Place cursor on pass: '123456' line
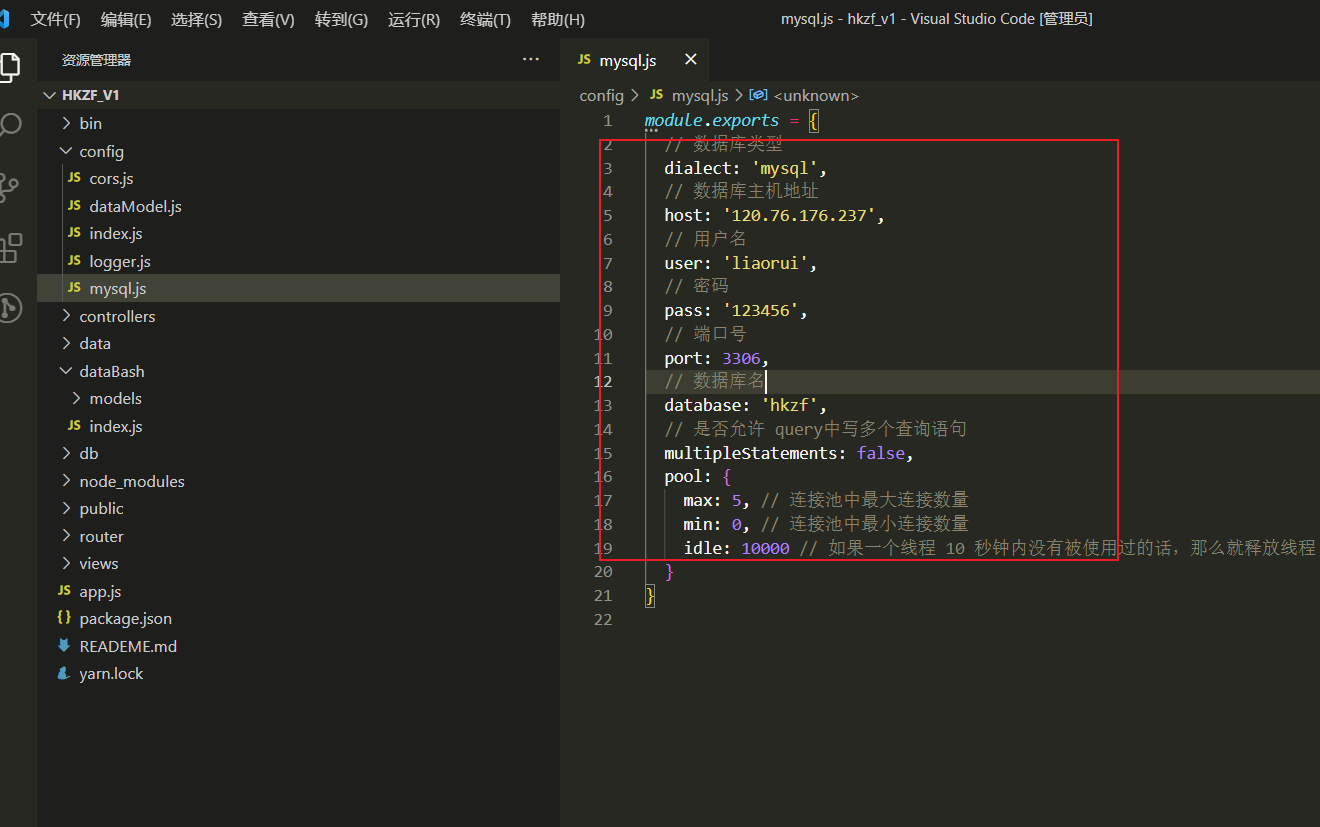Viewport: 1320px width, 827px height. (x=736, y=310)
